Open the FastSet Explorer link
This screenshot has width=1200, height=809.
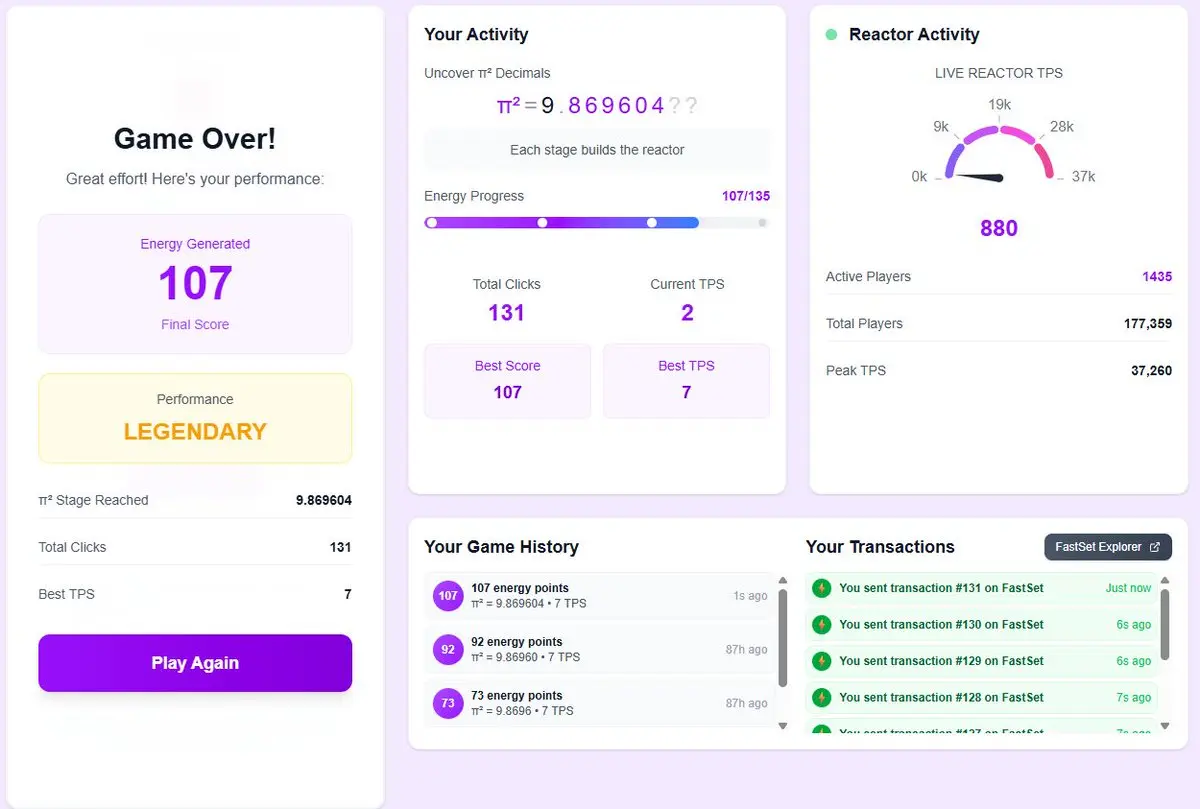[x=1108, y=547]
